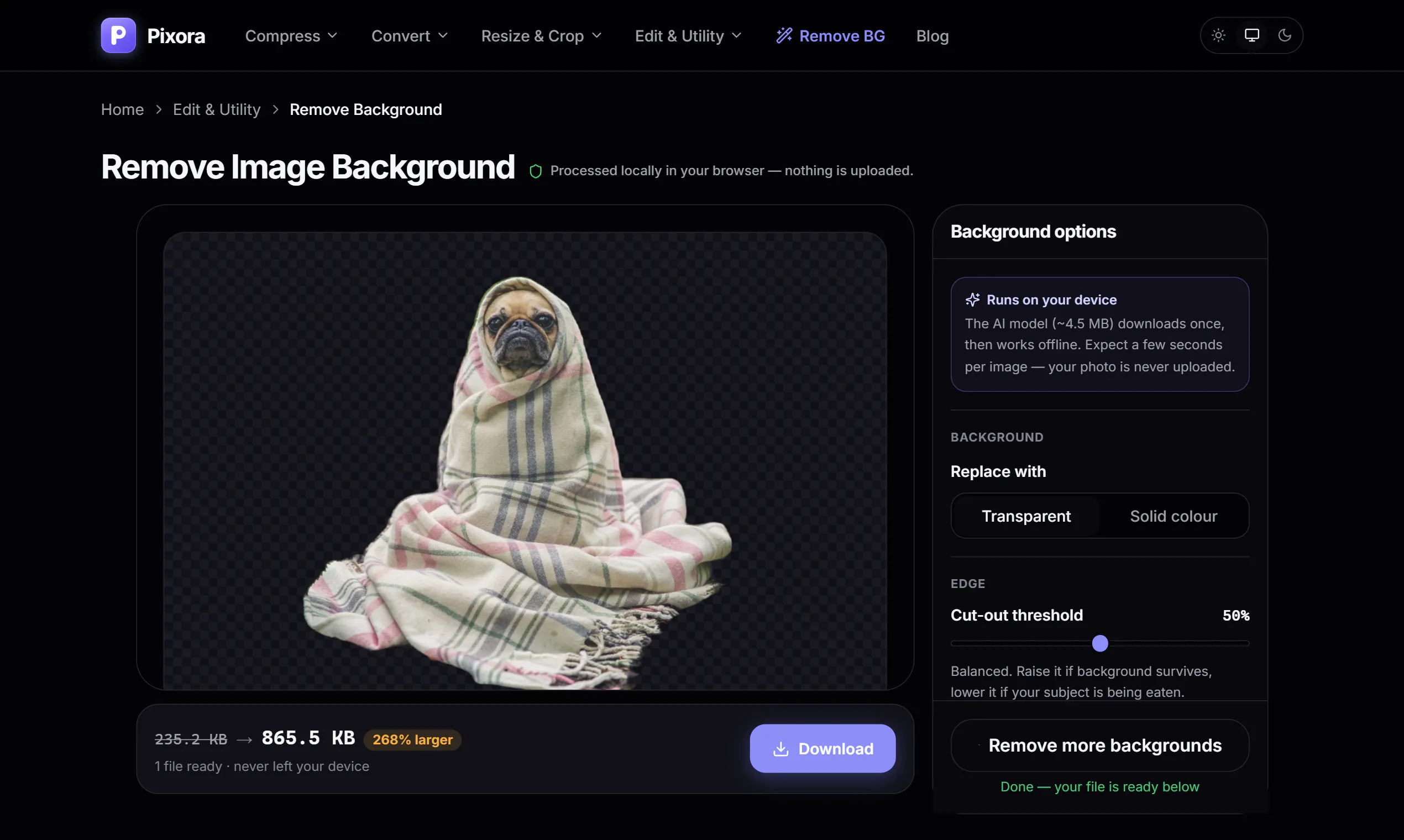This screenshot has width=1404, height=840.
Task: Click the 235.2 KB original size
Action: [191, 739]
